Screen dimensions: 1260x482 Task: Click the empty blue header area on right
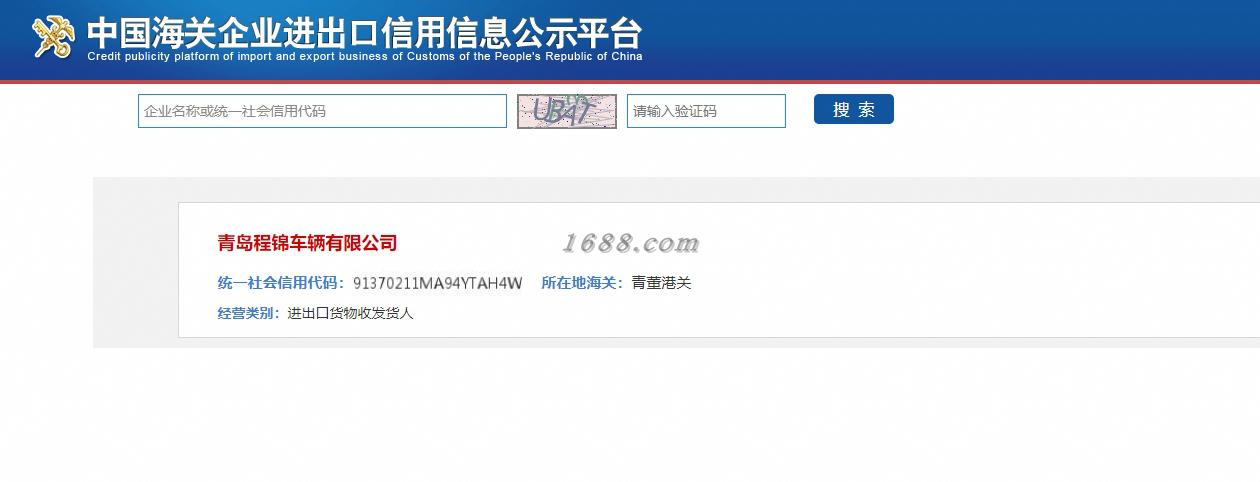(x=950, y=38)
